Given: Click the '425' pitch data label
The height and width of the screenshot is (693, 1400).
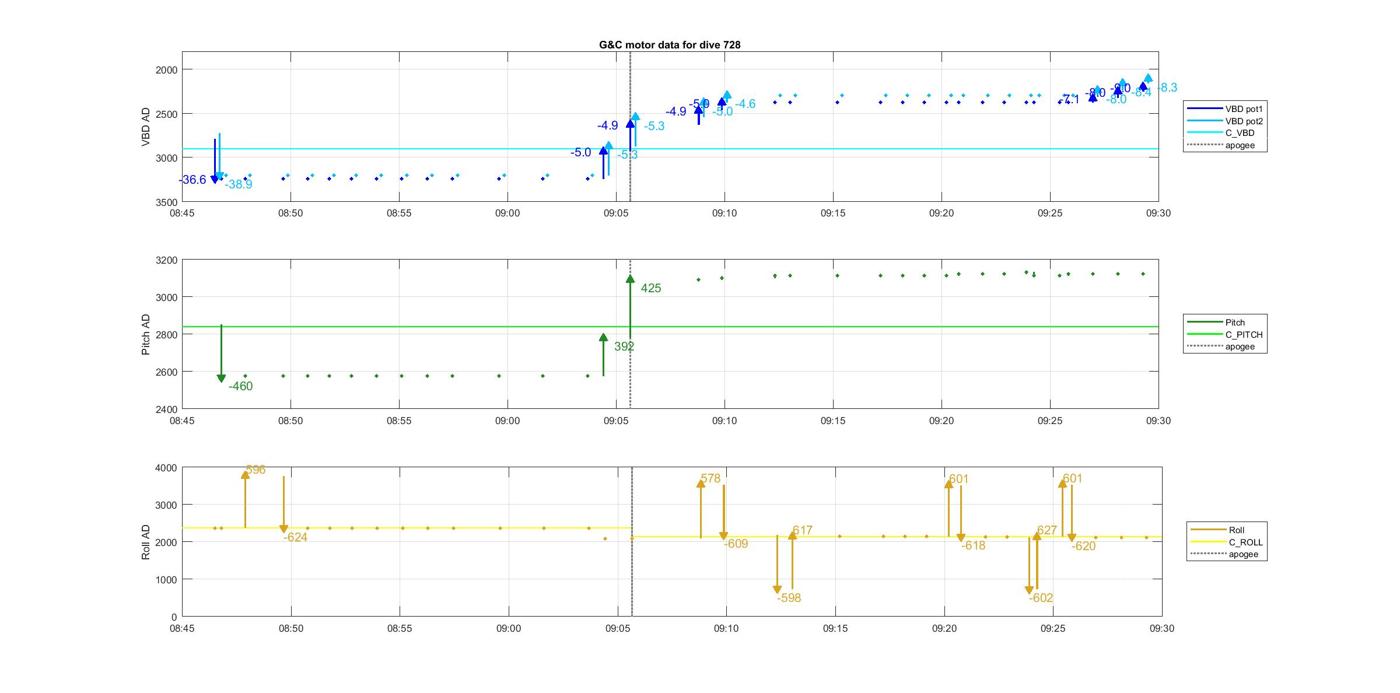Looking at the screenshot, I should 651,289.
